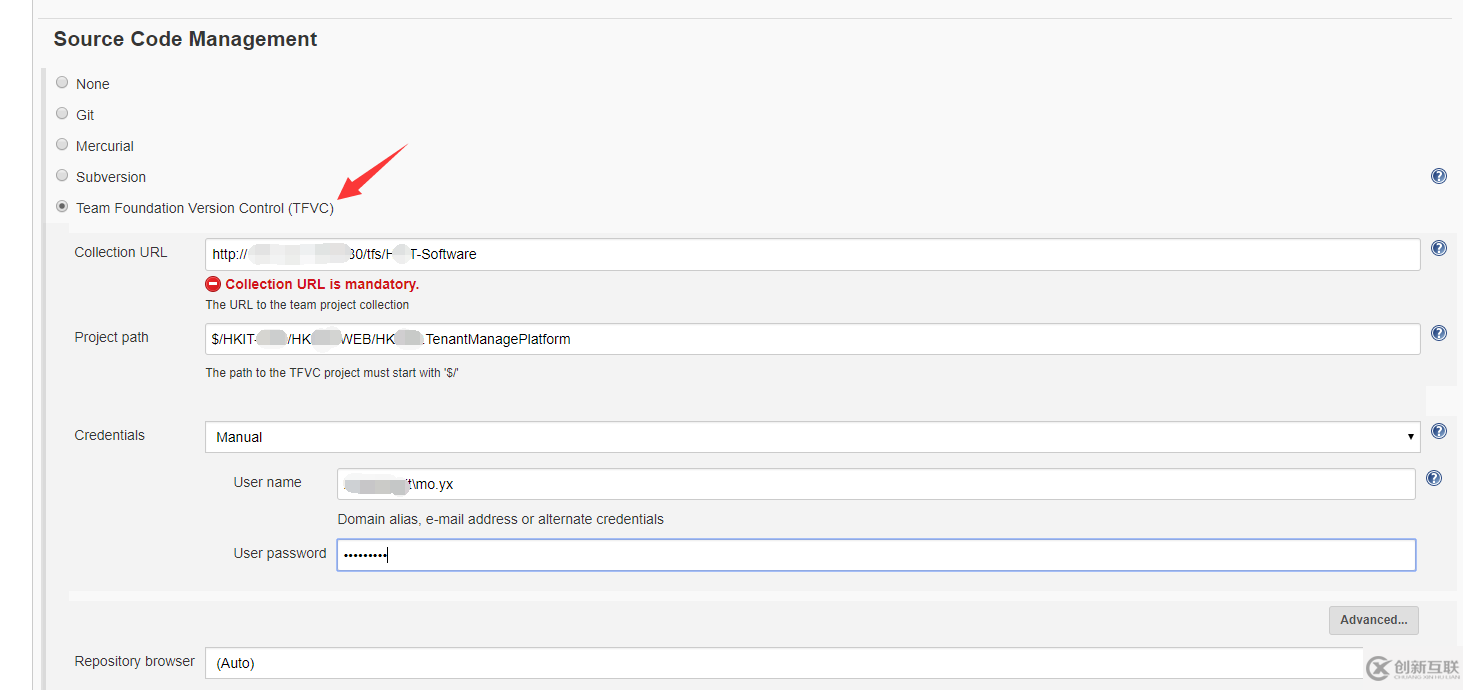Image resolution: width=1463 pixels, height=690 pixels.
Task: Focus the User password input field
Action: [876, 555]
